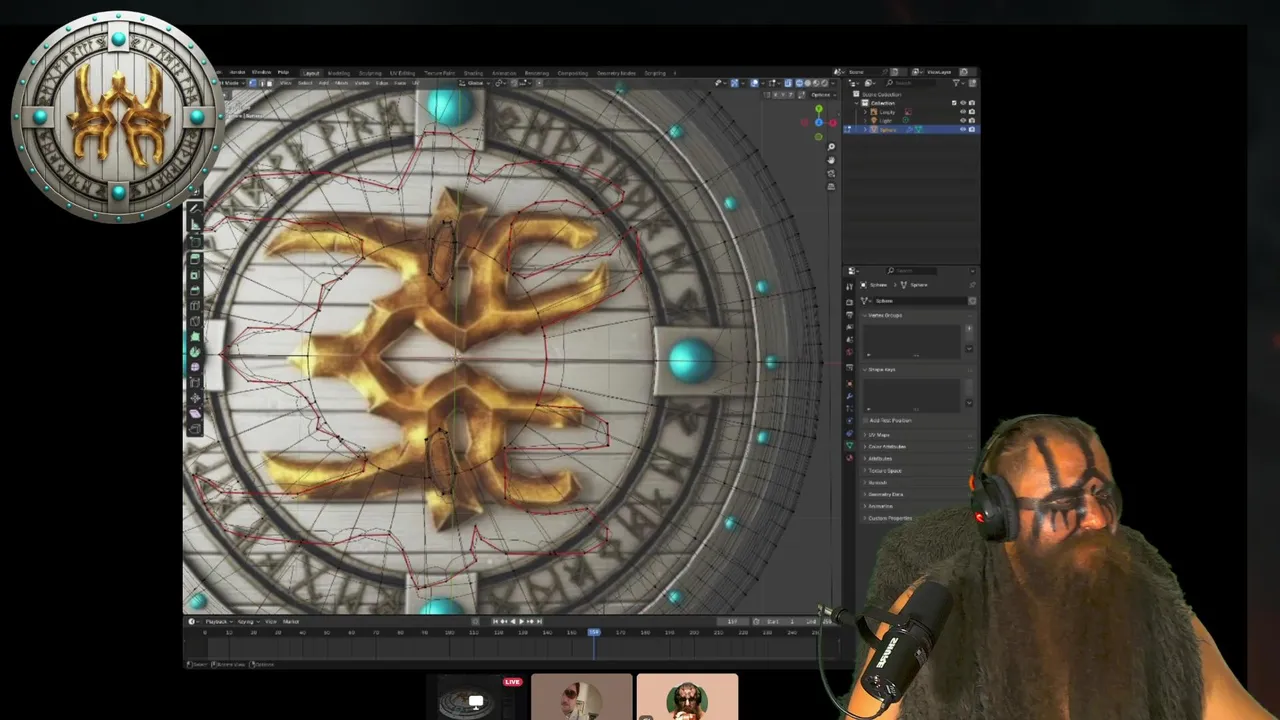Screen dimensions: 1280x720
Task: Click the pan hand viewport navigation icon
Action: pos(831,160)
